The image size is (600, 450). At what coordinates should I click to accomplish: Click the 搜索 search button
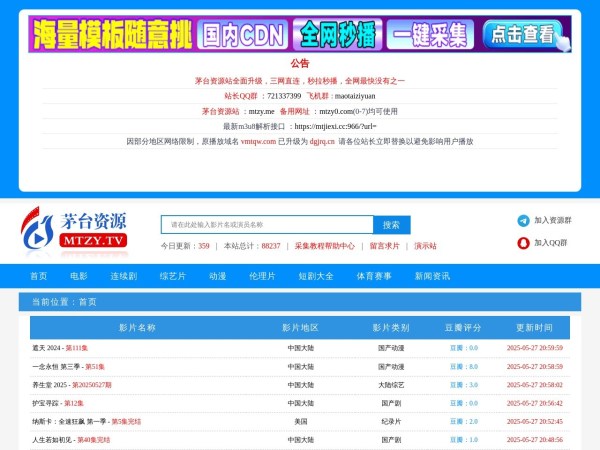[x=391, y=225]
